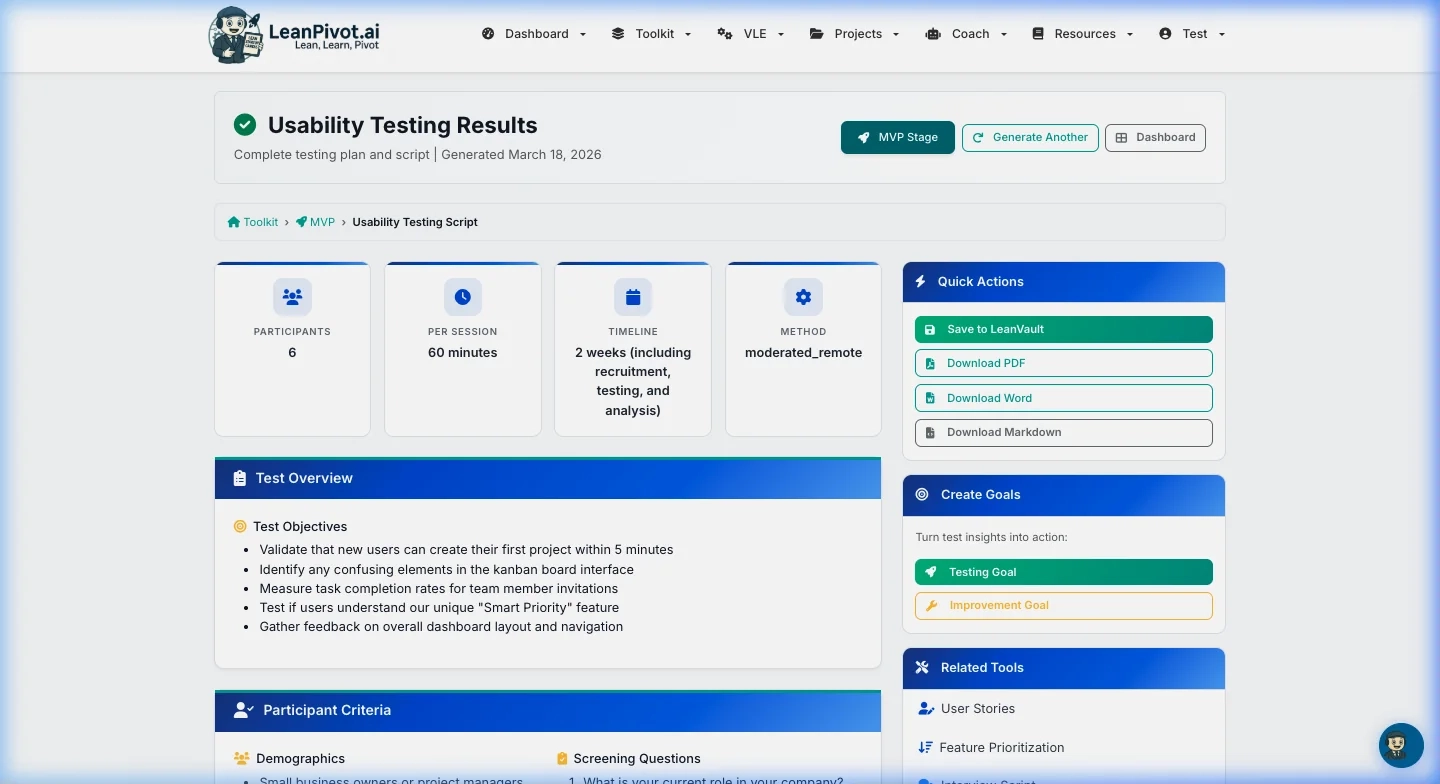Viewport: 1440px width, 784px height.
Task: Click the sort icon beside Feature Prioritization
Action: point(924,747)
